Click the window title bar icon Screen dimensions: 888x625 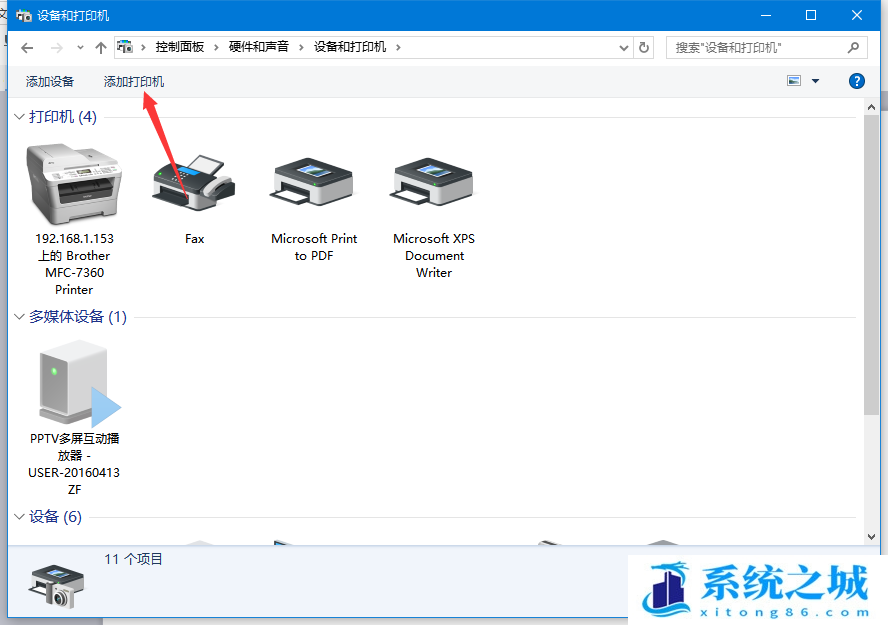click(x=24, y=15)
